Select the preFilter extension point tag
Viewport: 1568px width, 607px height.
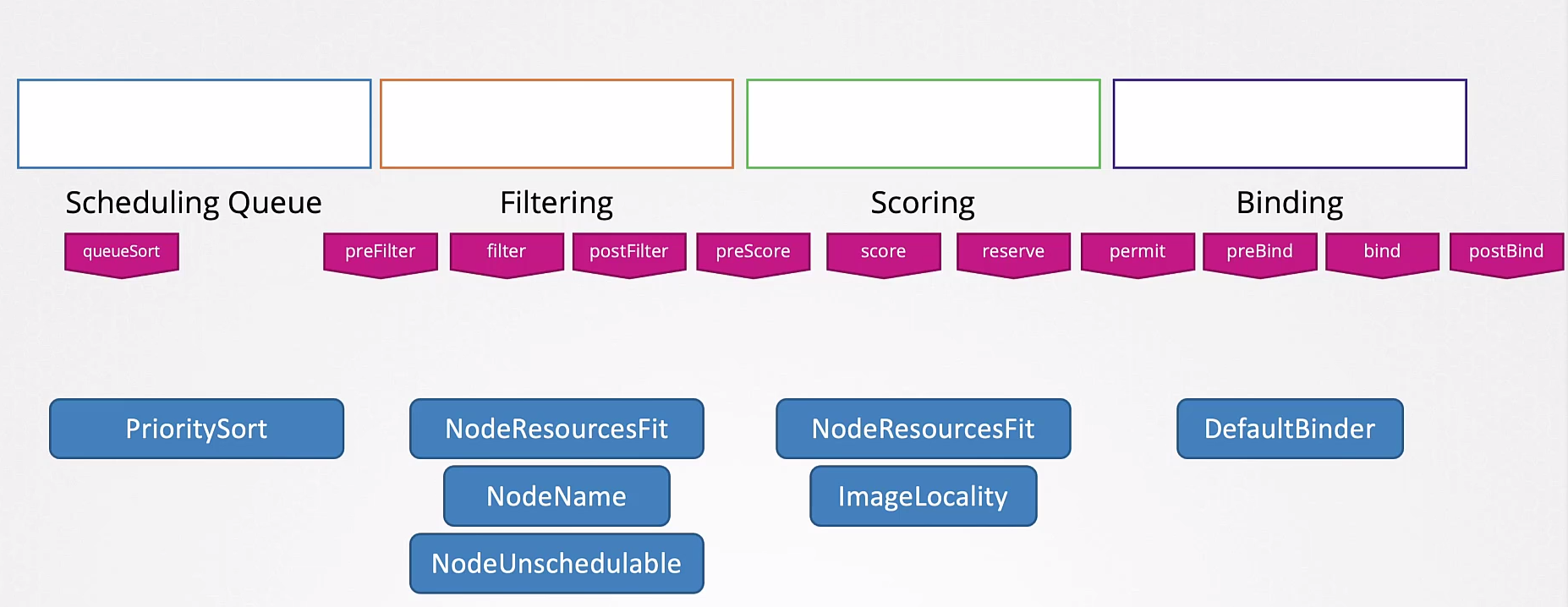tap(381, 252)
